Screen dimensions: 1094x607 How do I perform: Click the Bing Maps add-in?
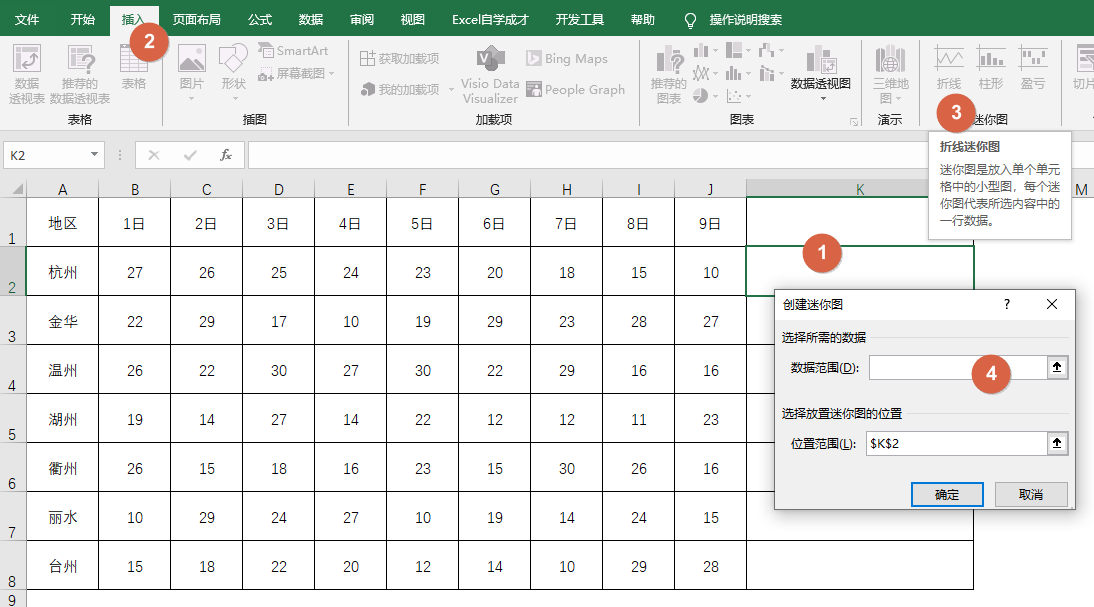567,59
